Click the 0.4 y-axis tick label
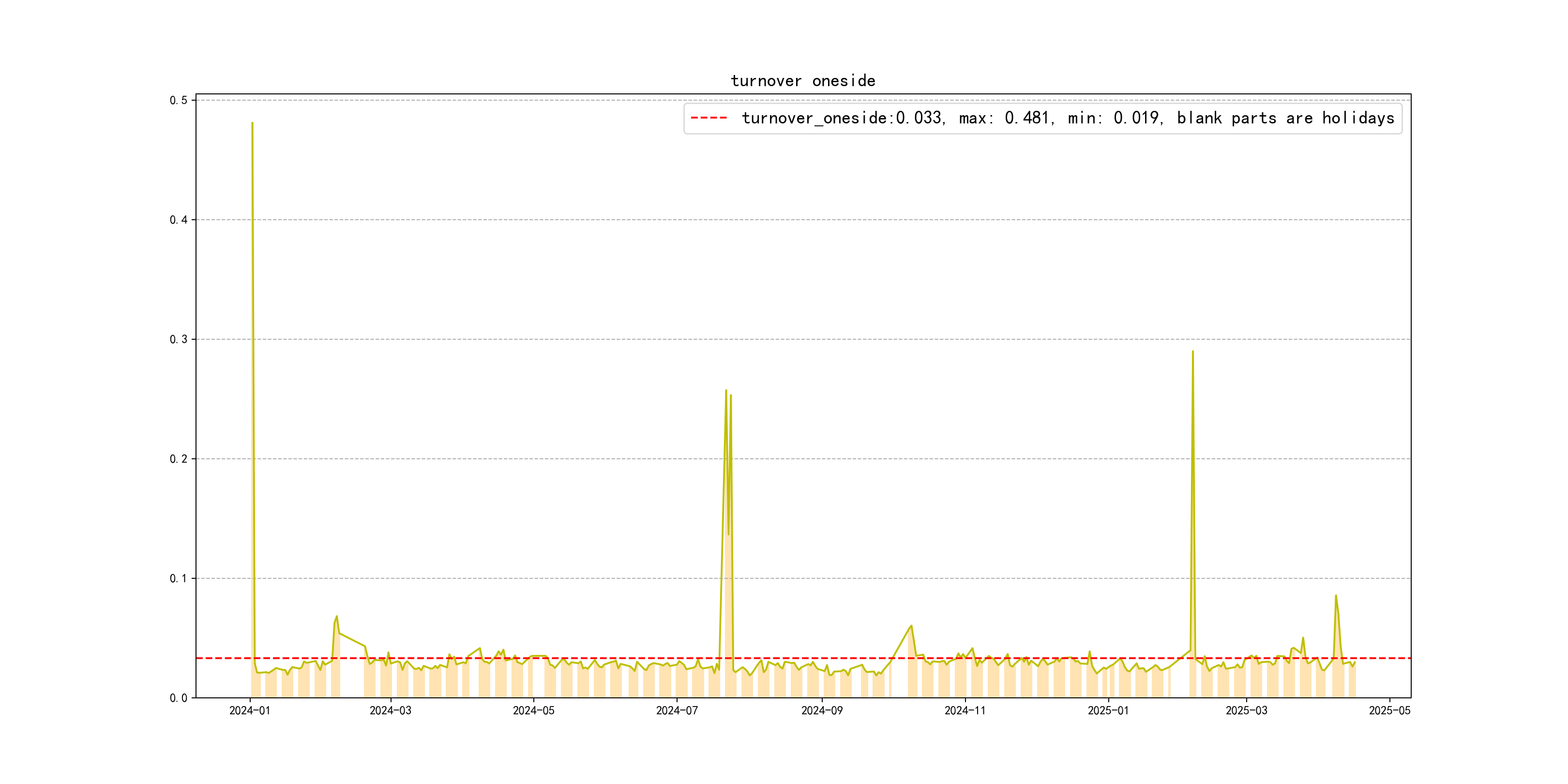 [x=179, y=220]
